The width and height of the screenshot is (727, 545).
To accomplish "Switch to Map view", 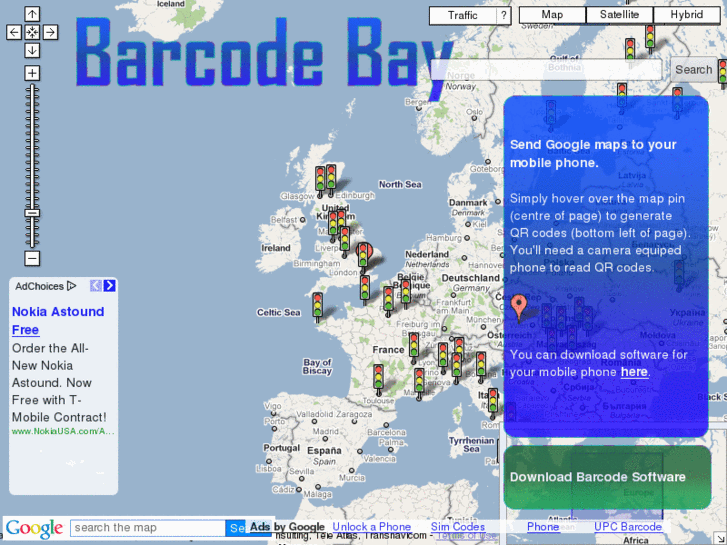I will pyautogui.click(x=552, y=15).
